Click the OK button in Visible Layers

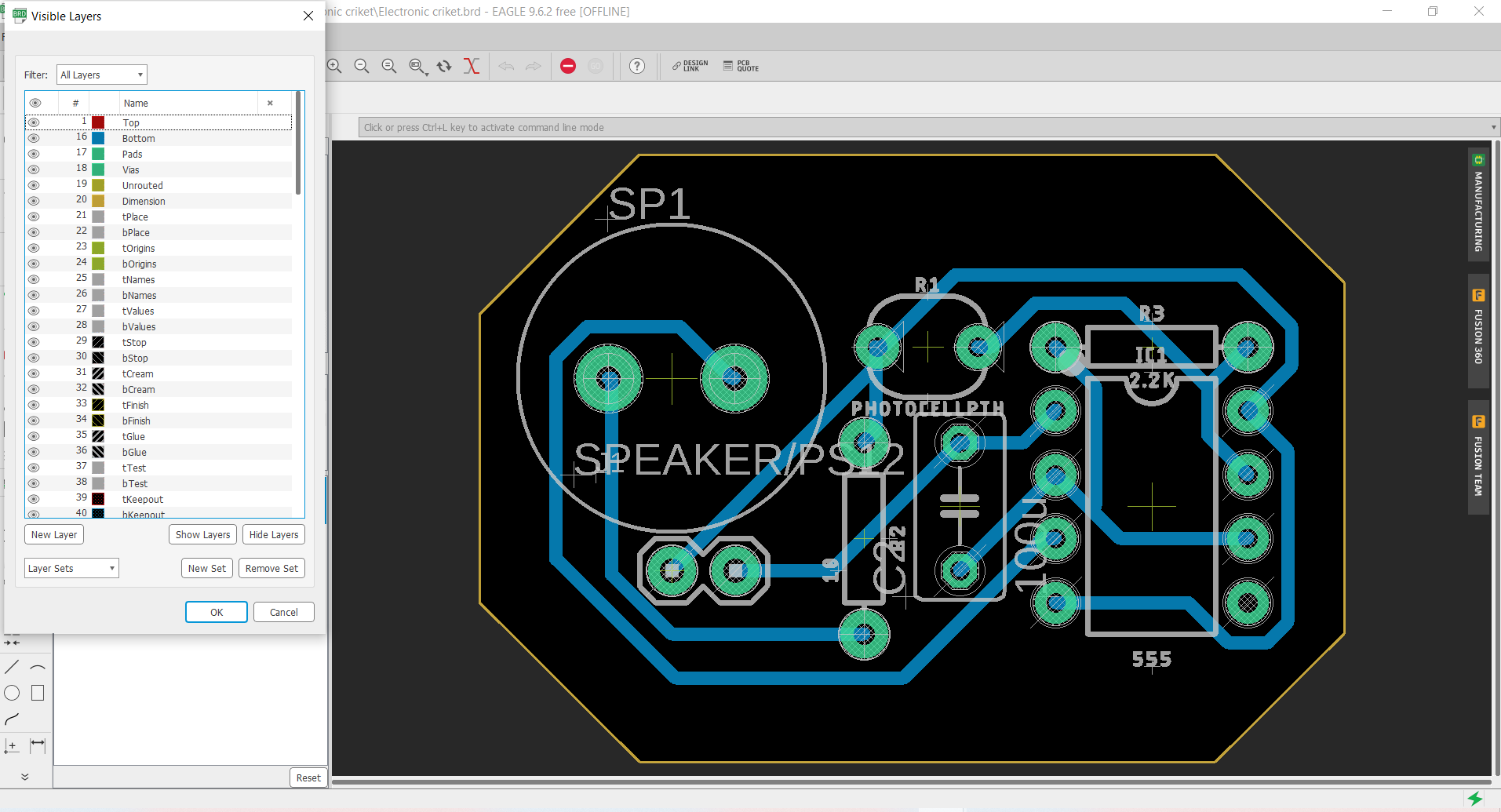[x=217, y=612]
